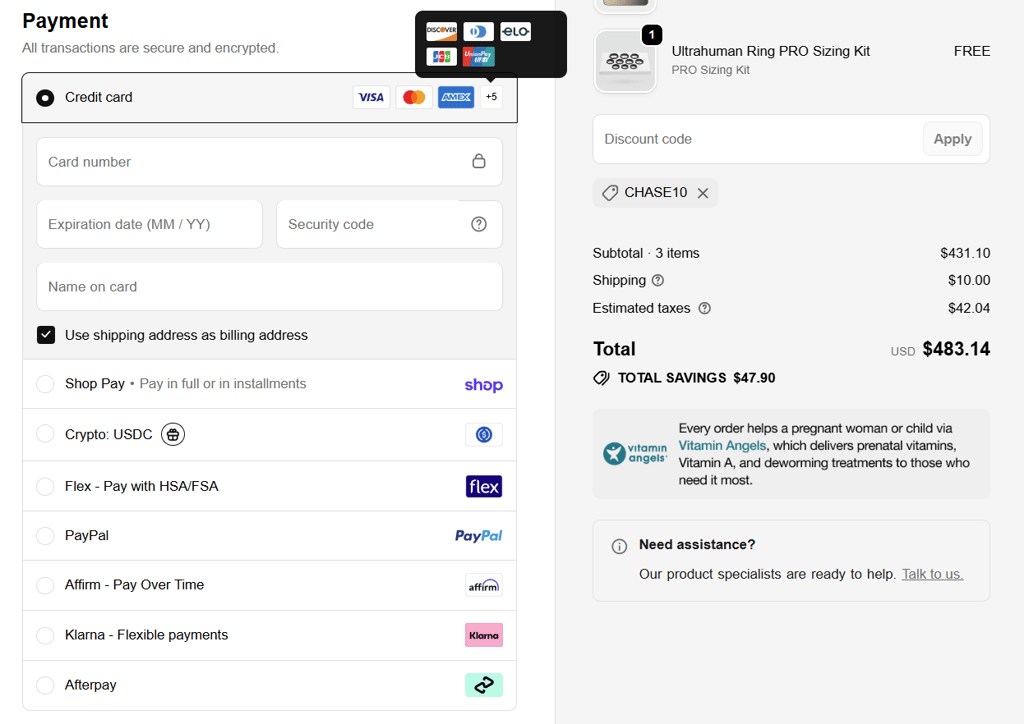Click the Payment heading

pyautogui.click(x=65, y=21)
